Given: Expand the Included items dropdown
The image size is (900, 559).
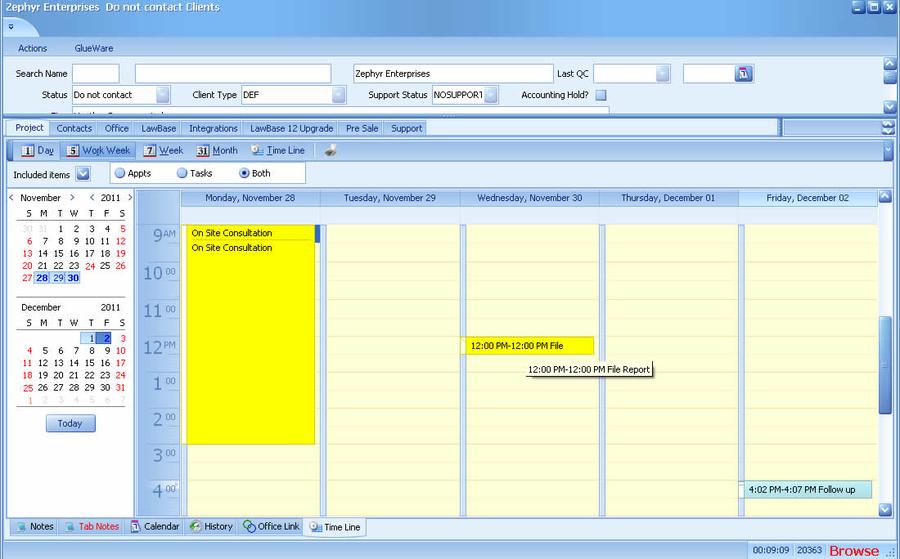Looking at the screenshot, I should 83,174.
